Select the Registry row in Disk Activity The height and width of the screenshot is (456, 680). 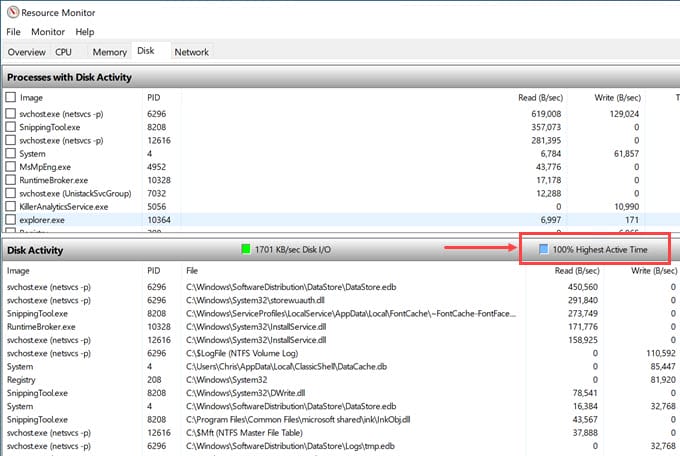[21, 380]
